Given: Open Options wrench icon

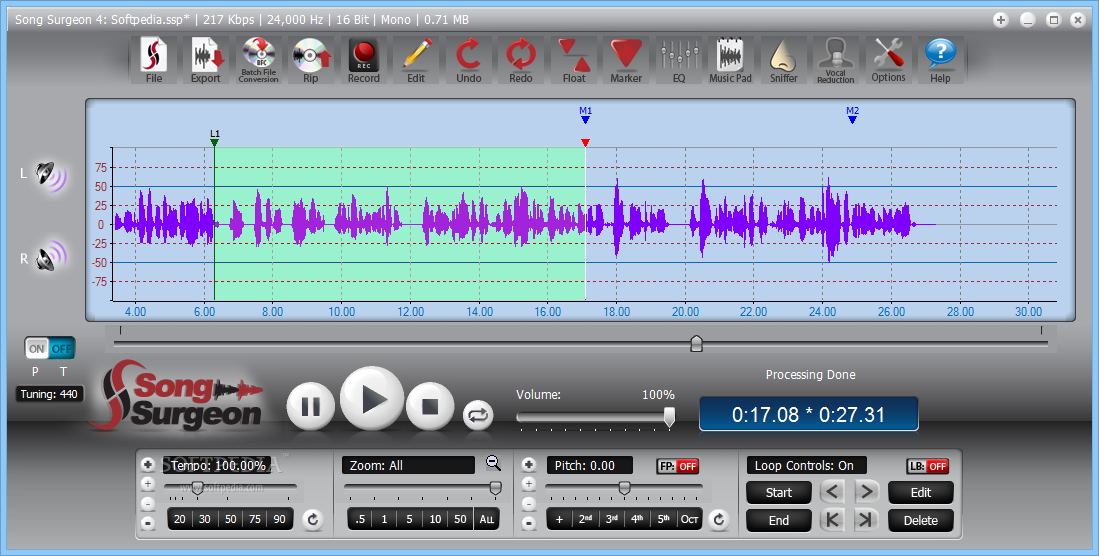Looking at the screenshot, I should click(x=888, y=60).
